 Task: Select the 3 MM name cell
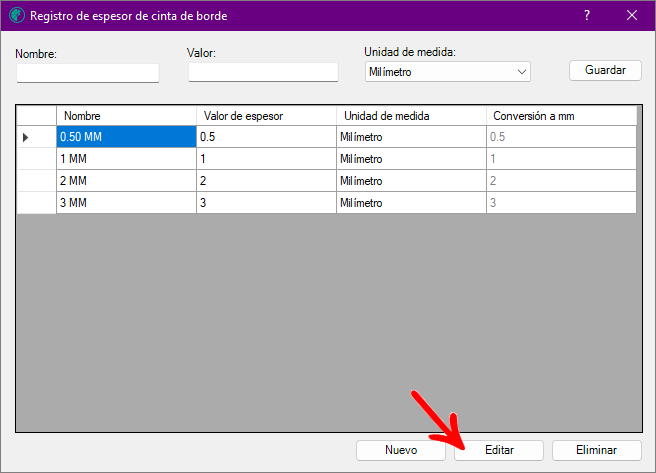tap(126, 203)
